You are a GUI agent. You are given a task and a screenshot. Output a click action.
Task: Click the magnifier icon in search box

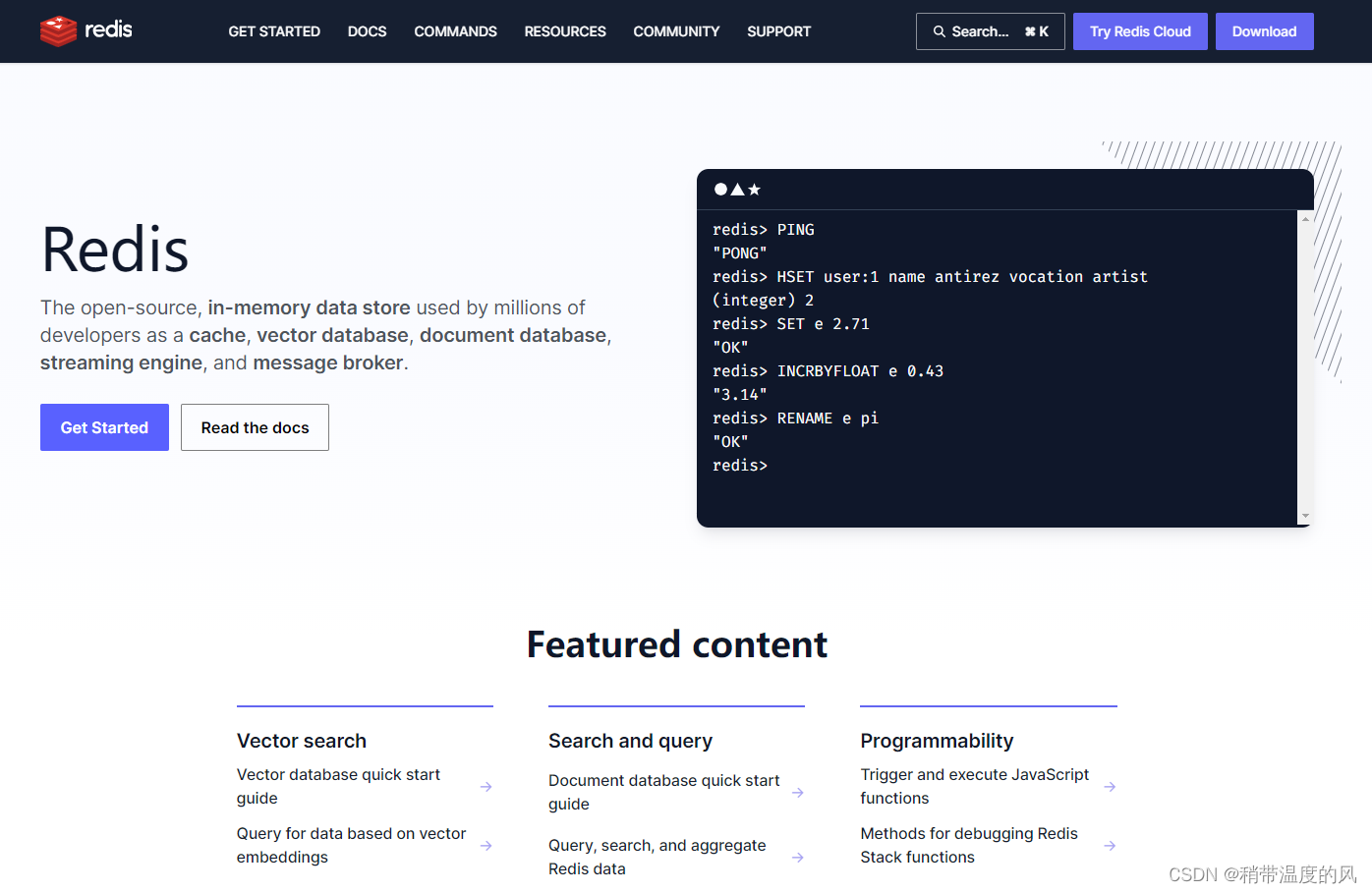coord(940,31)
